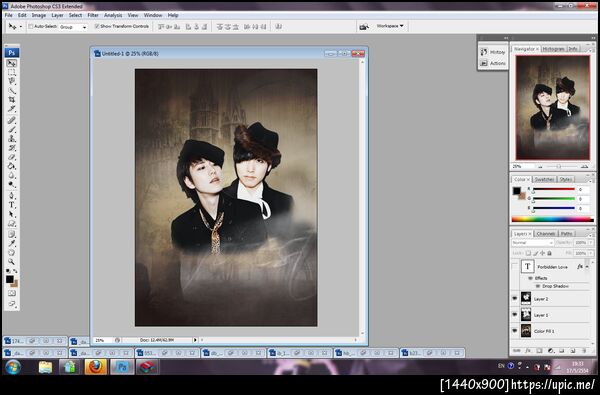Viewport: 600px width, 395px height.
Task: Show the Forbidden Love text layer
Action: [x=515, y=266]
